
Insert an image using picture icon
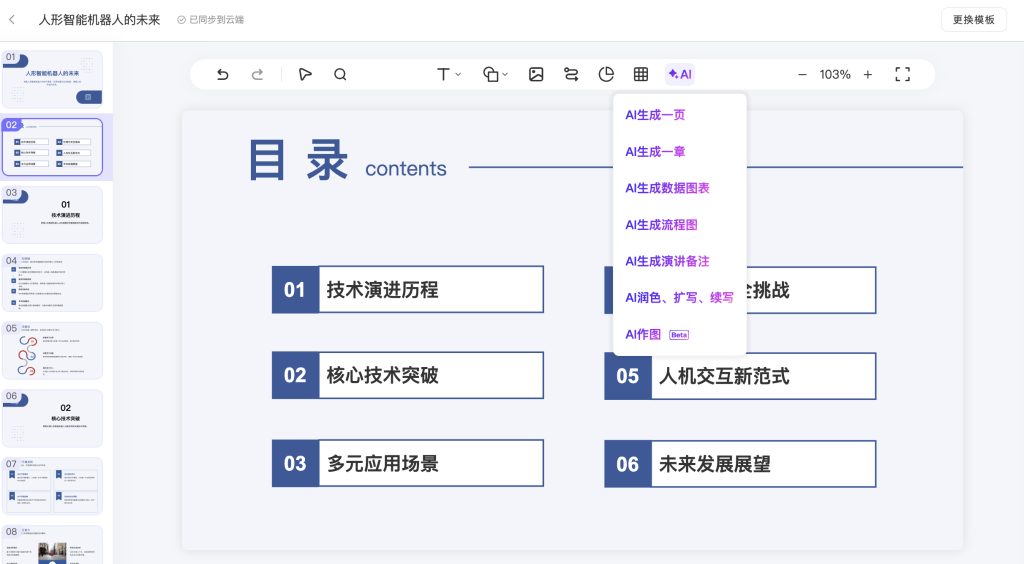[536, 74]
